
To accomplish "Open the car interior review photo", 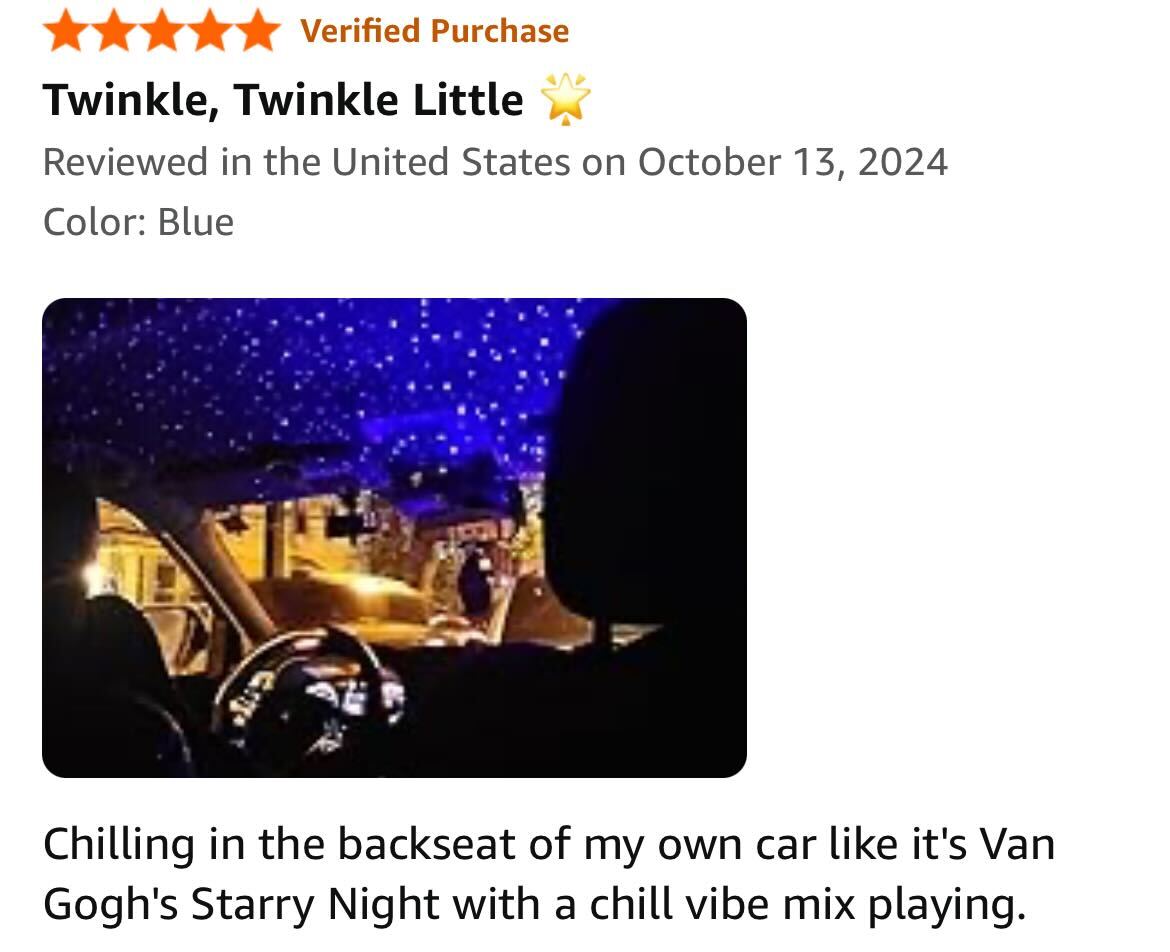I will (394, 537).
